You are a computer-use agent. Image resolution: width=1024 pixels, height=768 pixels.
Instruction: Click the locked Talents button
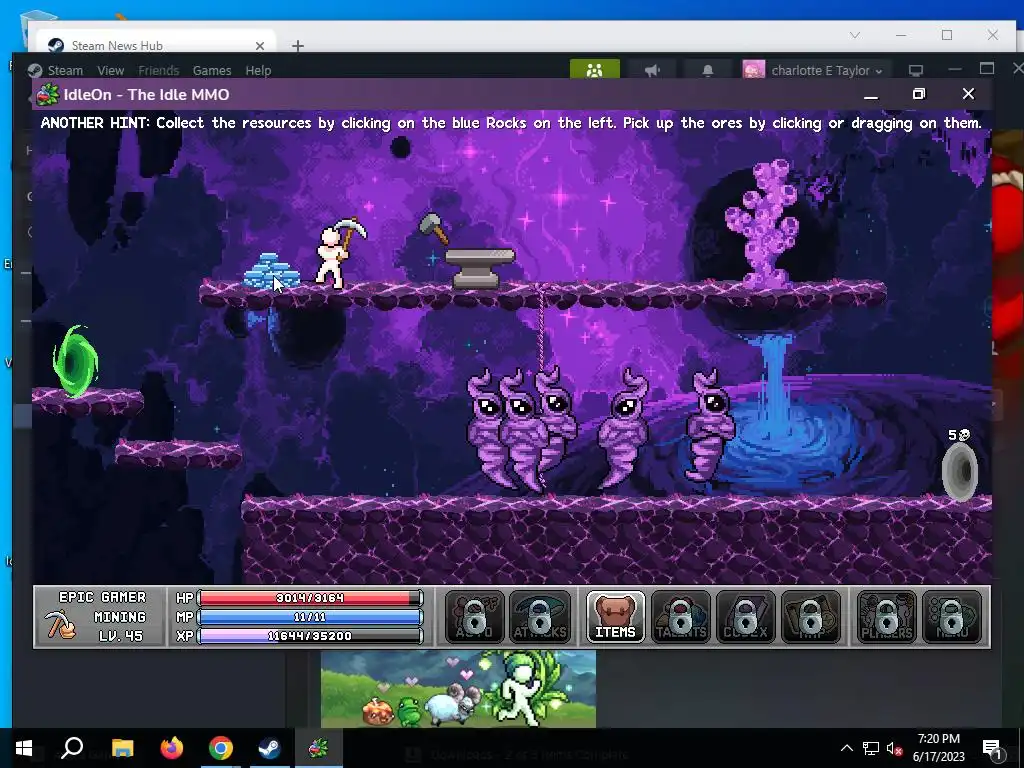(x=680, y=617)
